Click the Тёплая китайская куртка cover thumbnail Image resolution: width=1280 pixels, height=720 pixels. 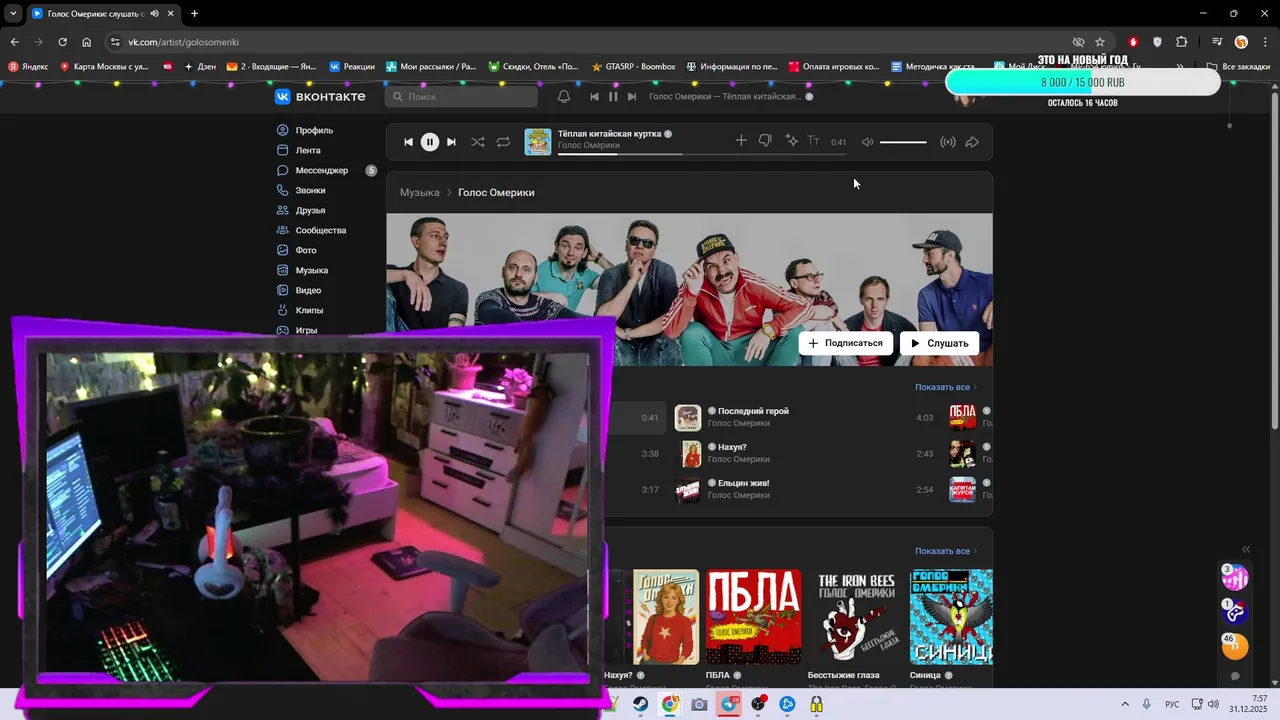[538, 142]
